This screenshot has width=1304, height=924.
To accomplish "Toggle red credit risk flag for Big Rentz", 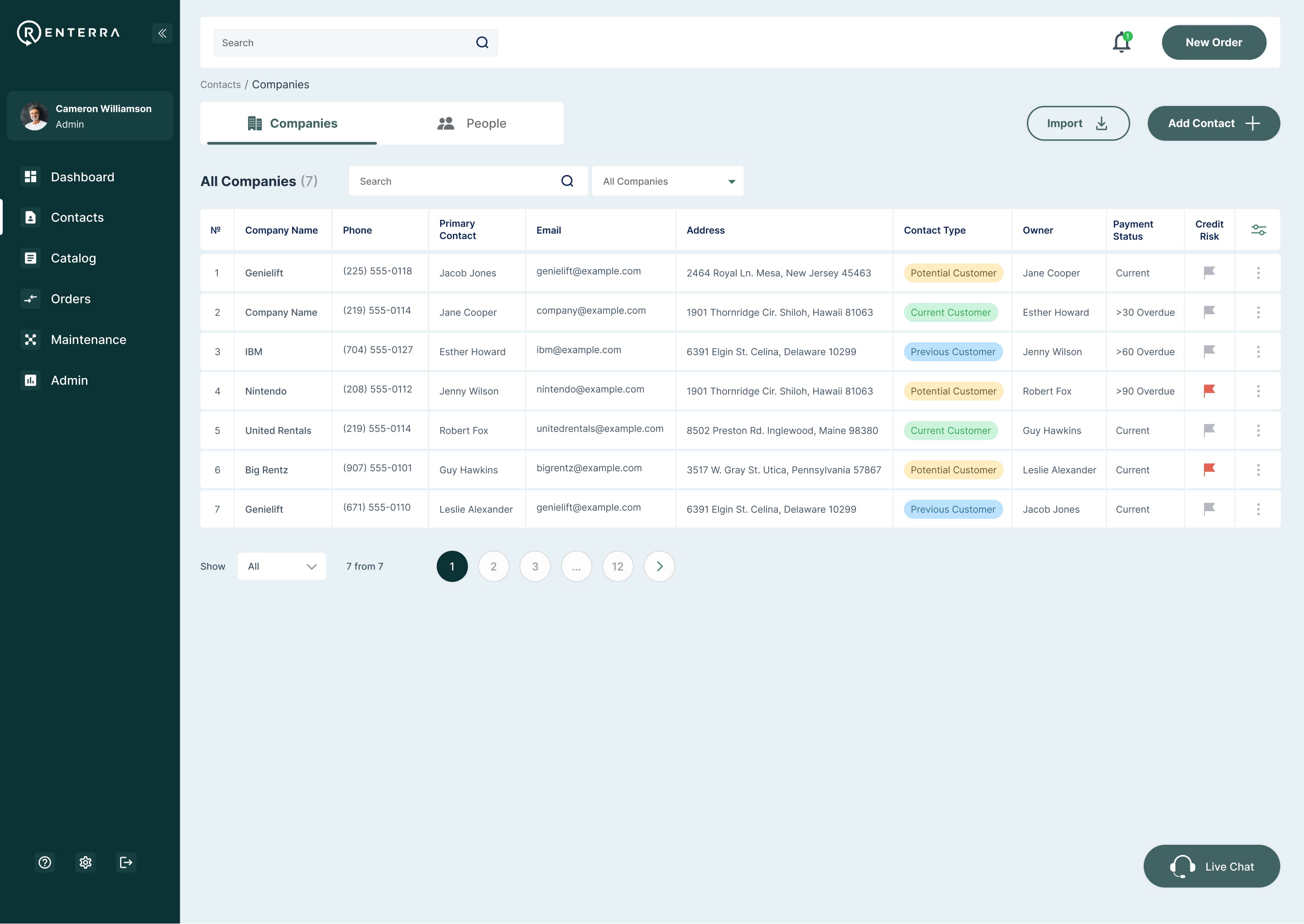I will pyautogui.click(x=1209, y=469).
